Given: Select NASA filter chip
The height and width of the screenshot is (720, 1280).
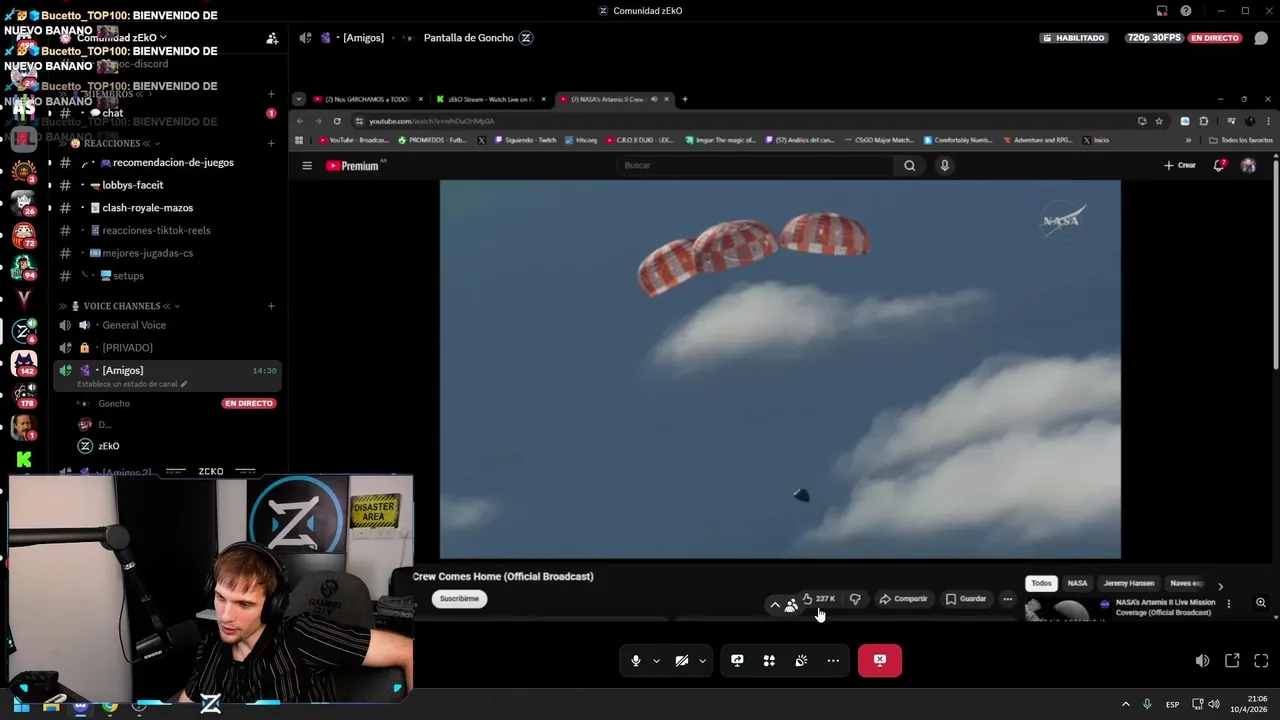Looking at the screenshot, I should tap(1077, 583).
